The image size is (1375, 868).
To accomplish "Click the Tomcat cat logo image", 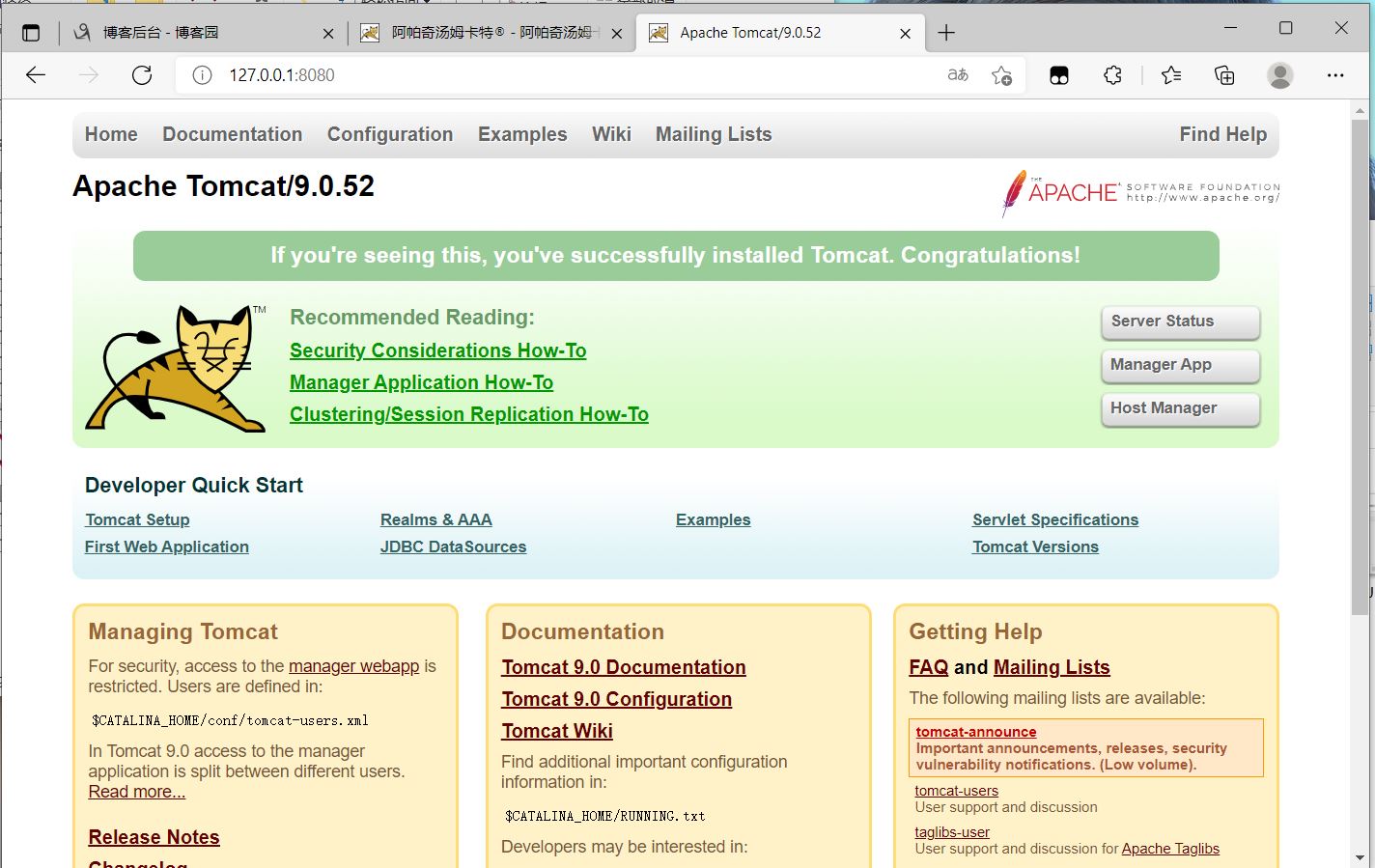I will [177, 368].
